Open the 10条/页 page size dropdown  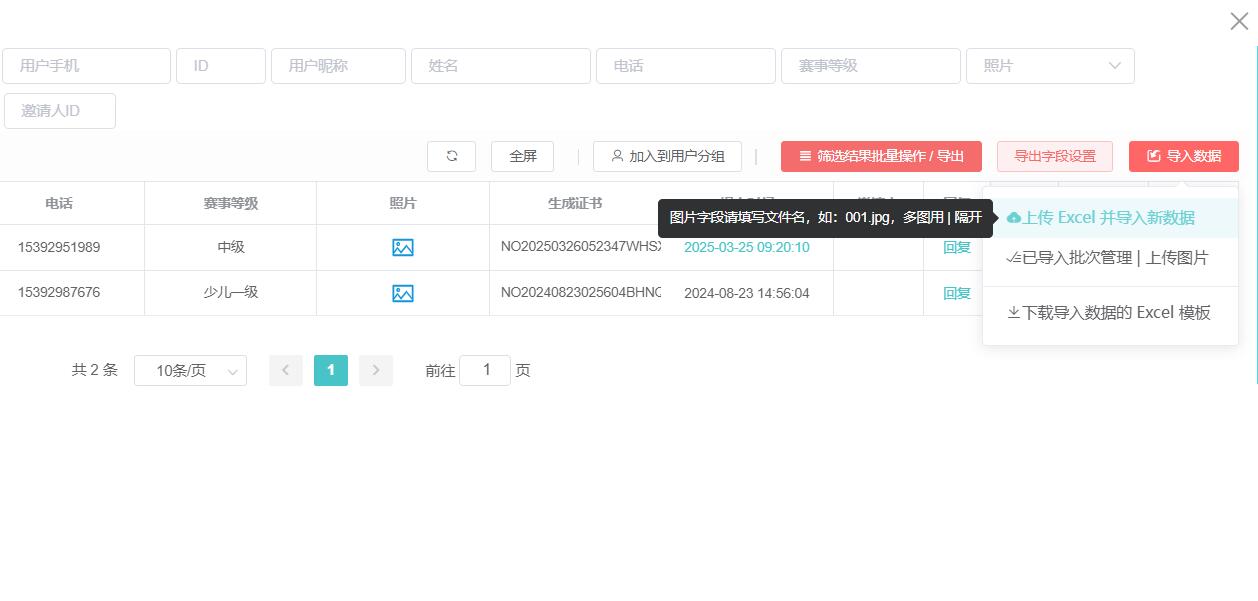click(x=190, y=370)
